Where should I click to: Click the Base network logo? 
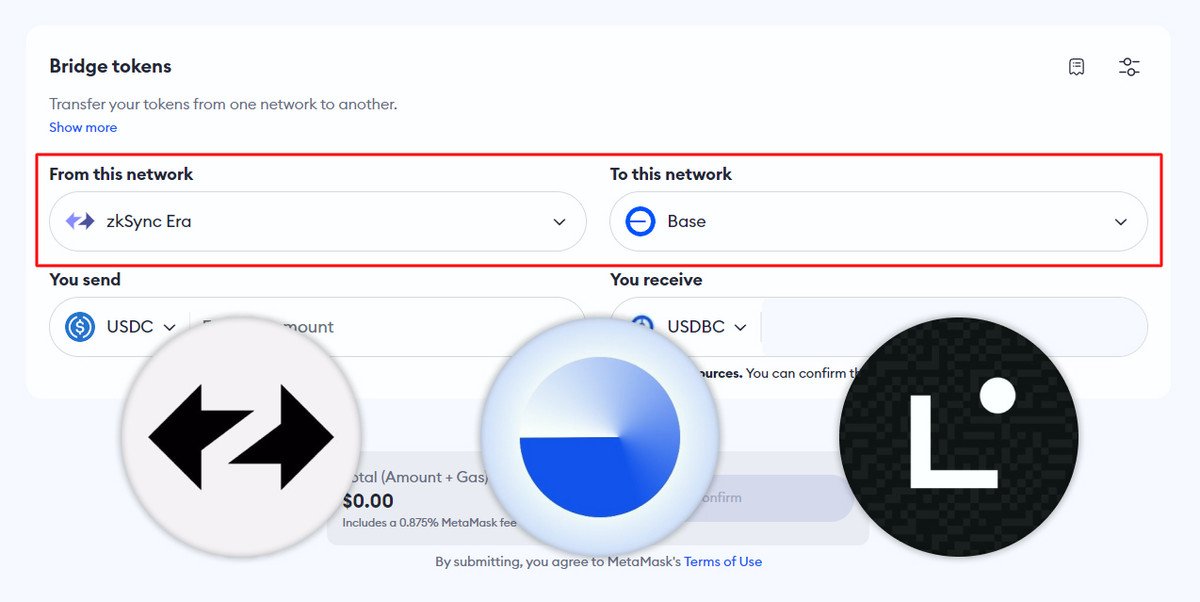point(640,221)
